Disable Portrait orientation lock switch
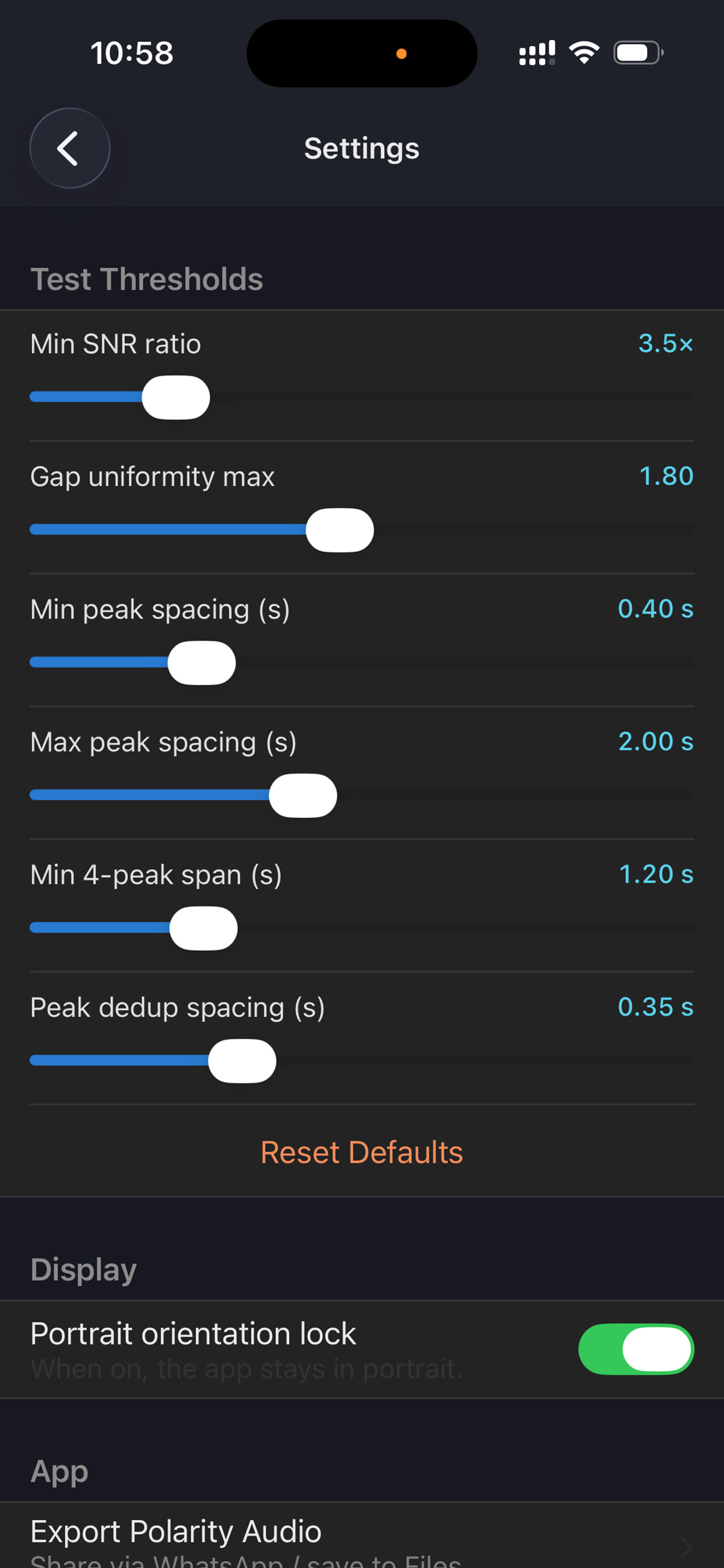724x1568 pixels. [x=636, y=1349]
